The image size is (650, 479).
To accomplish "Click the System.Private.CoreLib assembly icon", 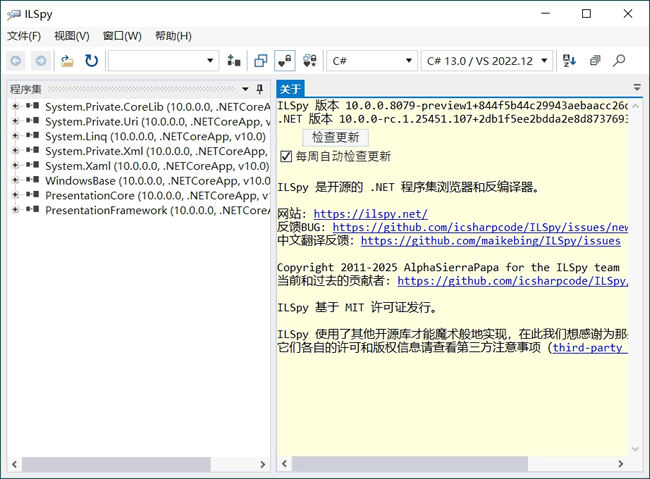I will (x=33, y=106).
